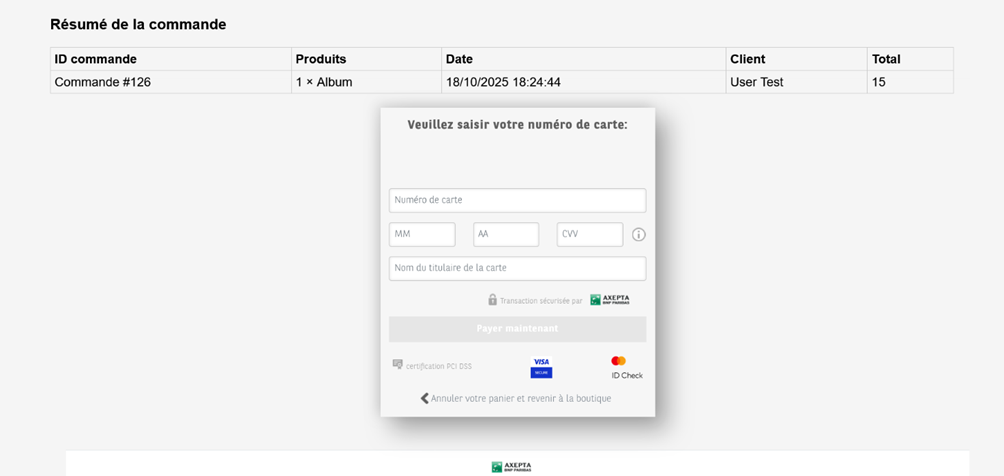Click the Commande #126 cell
Screen dimensions: 1004x476
coord(103,82)
